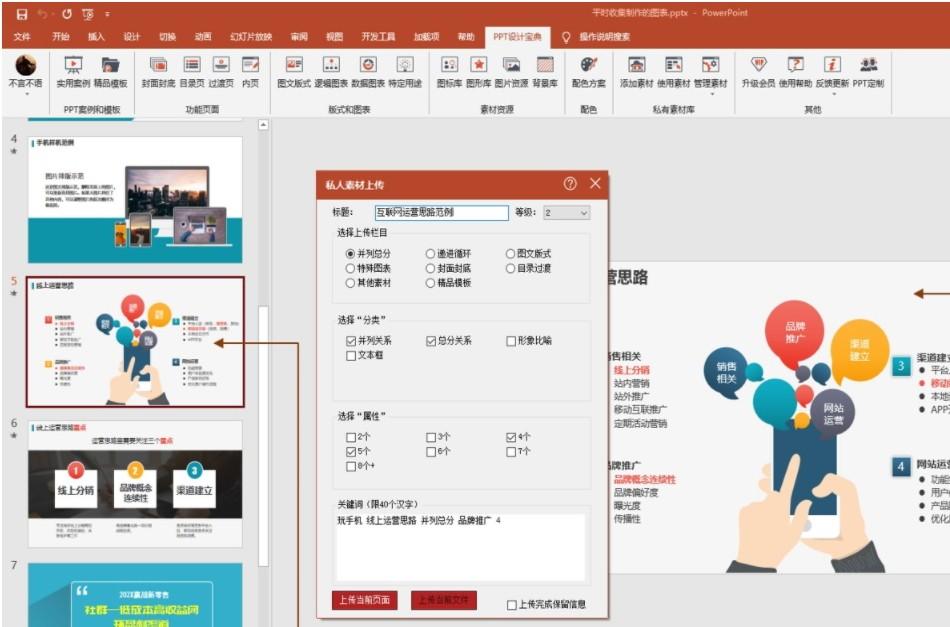Uncheck the 总分关系 checkbox
Viewport: 950px width, 627px height.
(431, 340)
